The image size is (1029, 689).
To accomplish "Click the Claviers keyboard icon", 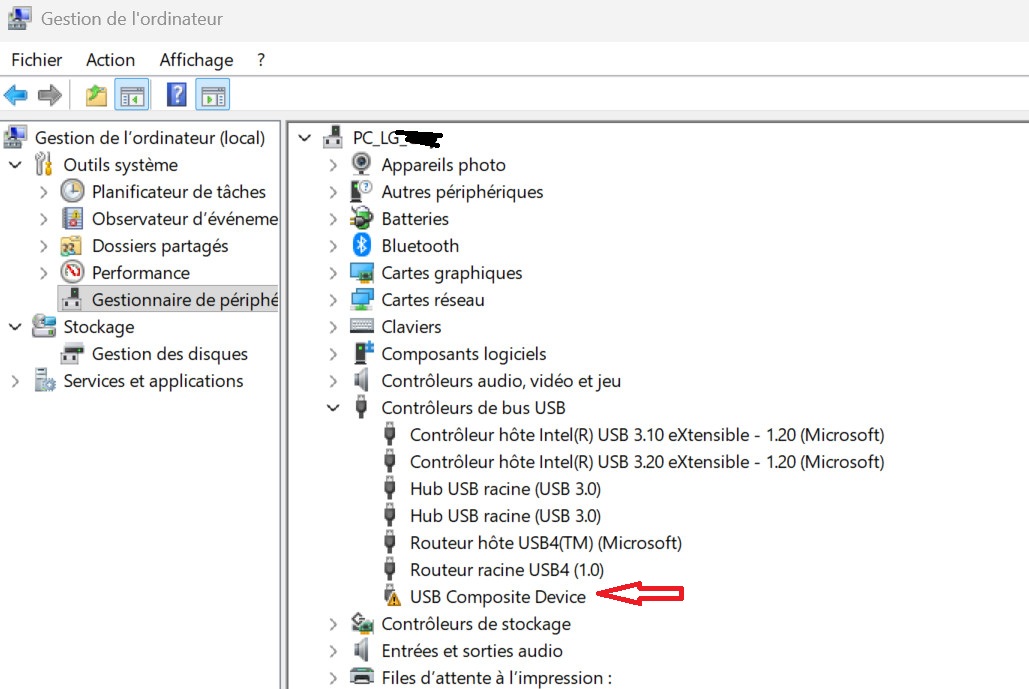I will pyautogui.click(x=362, y=326).
